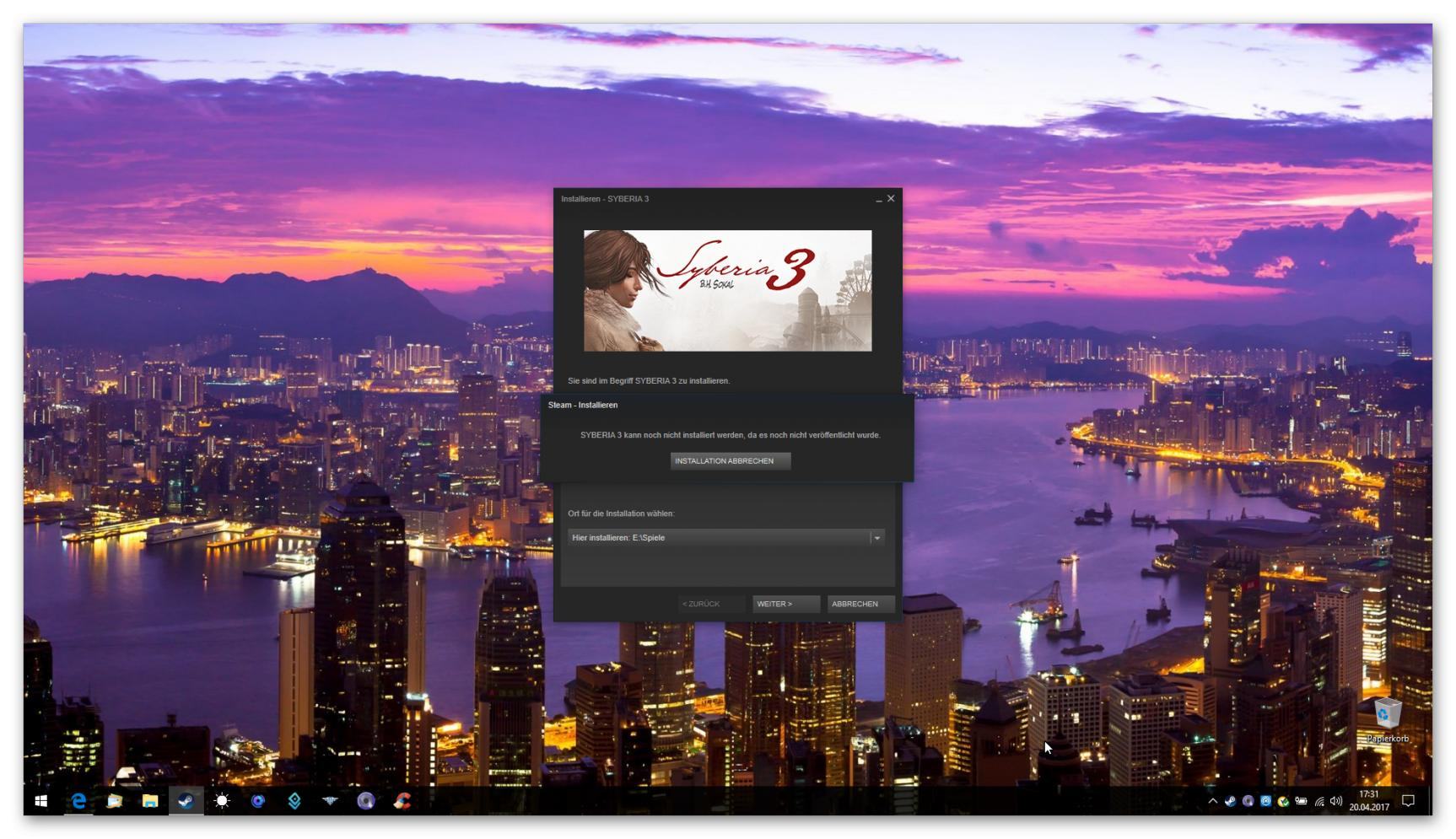1456x839 pixels.
Task: Close the Installieren - SYBERIA 3 window
Action: click(891, 199)
